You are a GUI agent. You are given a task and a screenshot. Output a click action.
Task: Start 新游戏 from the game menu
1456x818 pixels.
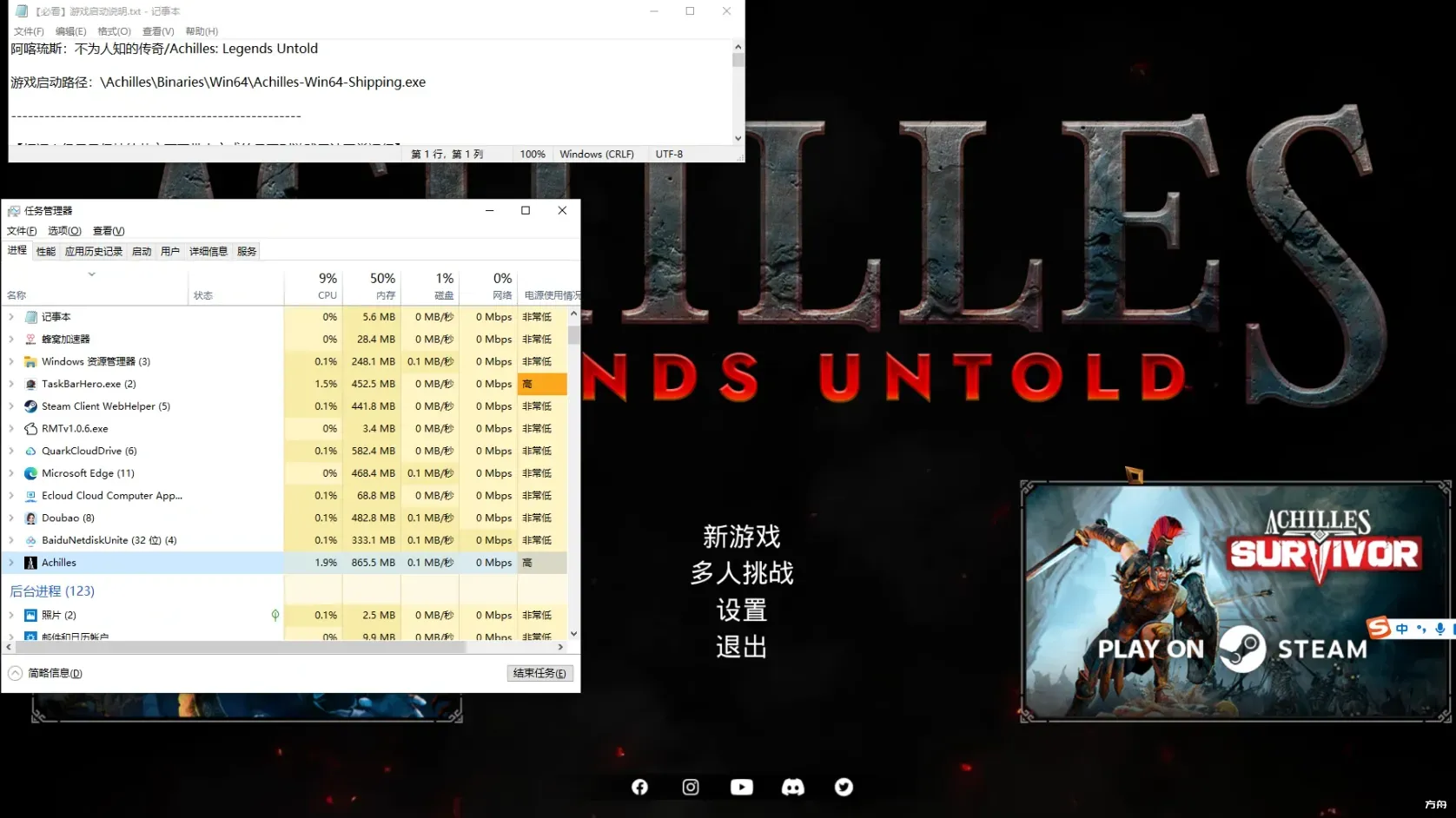pos(742,537)
